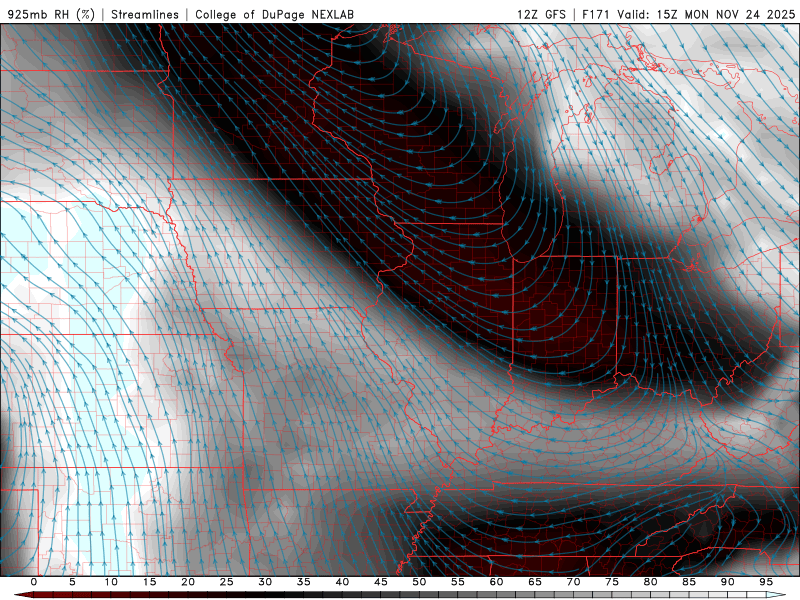Click the "15" colorbar scale label
800x600 pixels.
[149, 582]
